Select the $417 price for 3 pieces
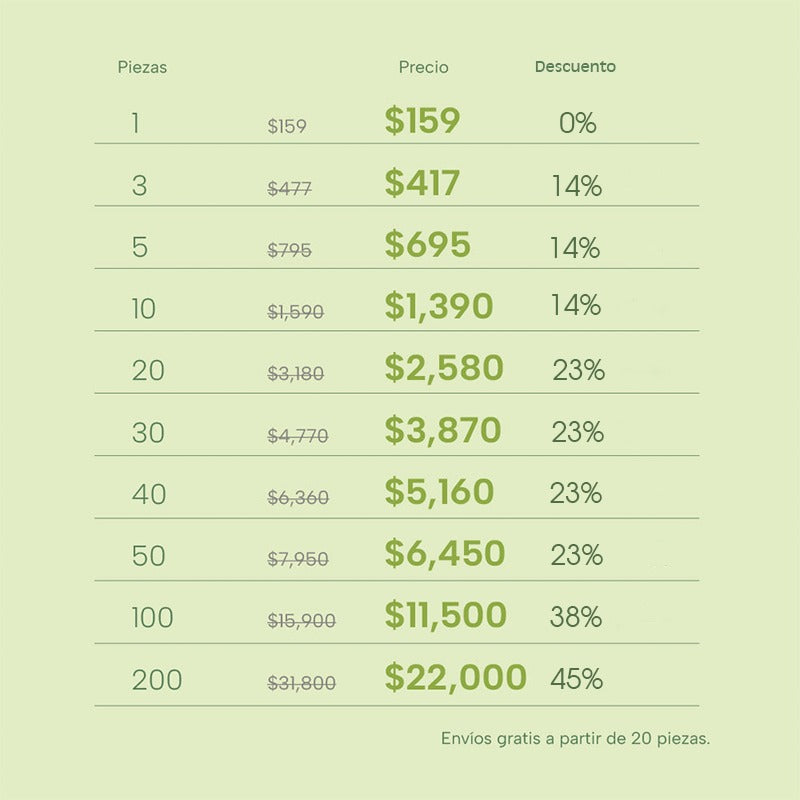This screenshot has height=800, width=800. [x=422, y=183]
